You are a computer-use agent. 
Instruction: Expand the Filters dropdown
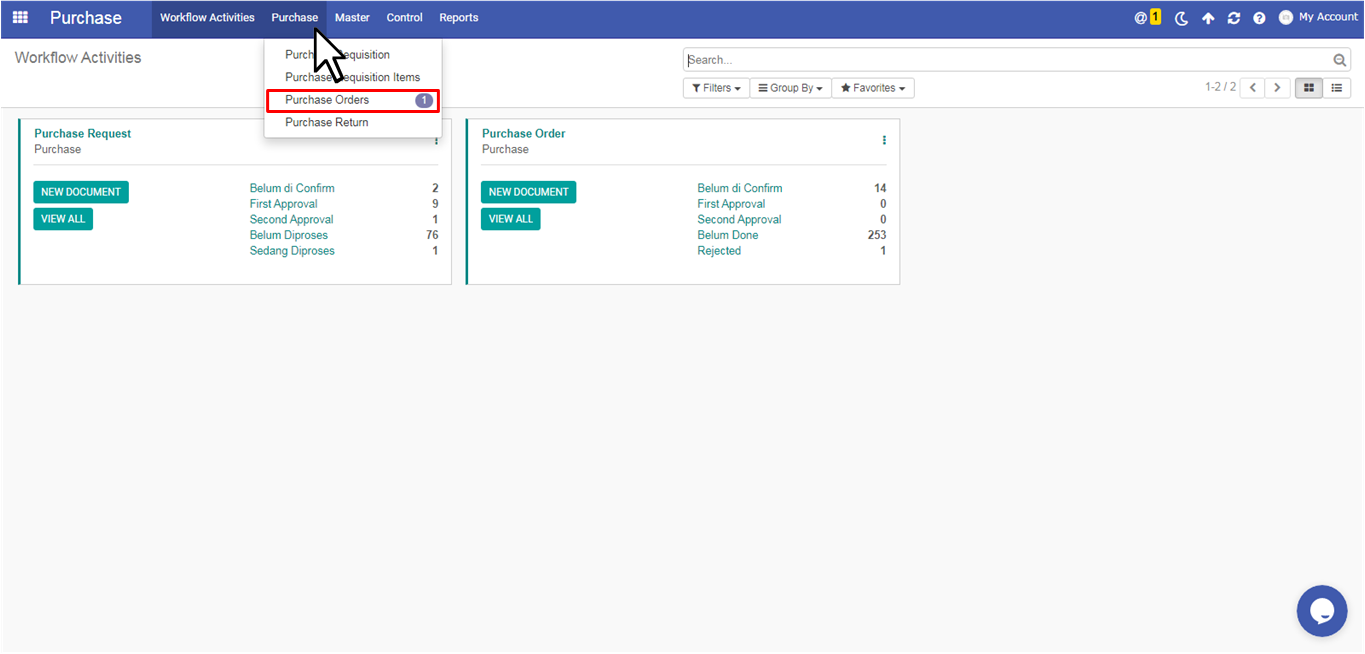pos(716,88)
